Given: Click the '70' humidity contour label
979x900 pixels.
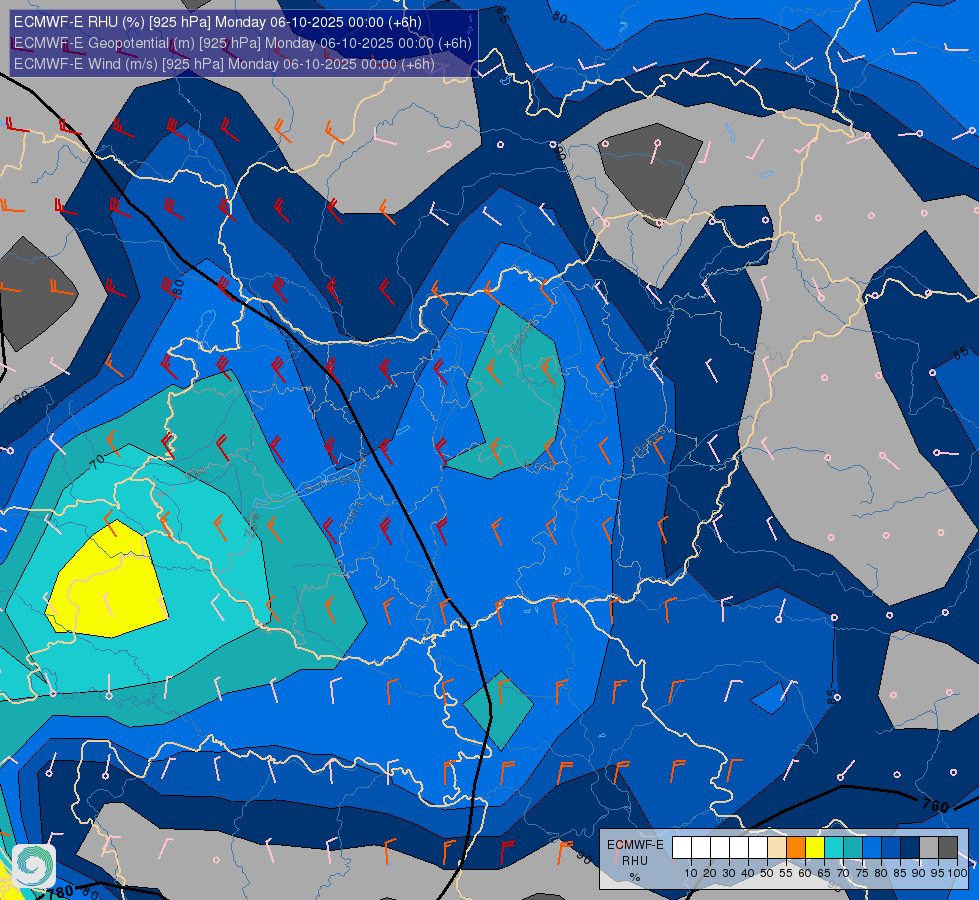Looking at the screenshot, I should 97,463.
